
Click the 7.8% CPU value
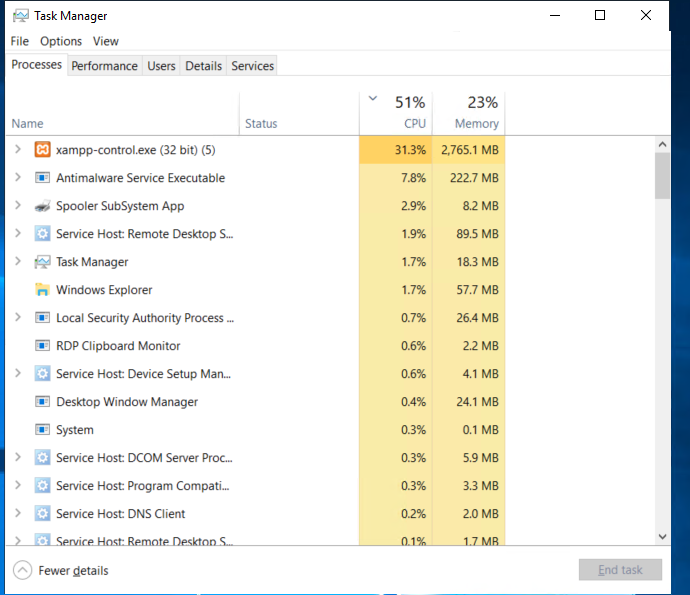click(x=414, y=178)
